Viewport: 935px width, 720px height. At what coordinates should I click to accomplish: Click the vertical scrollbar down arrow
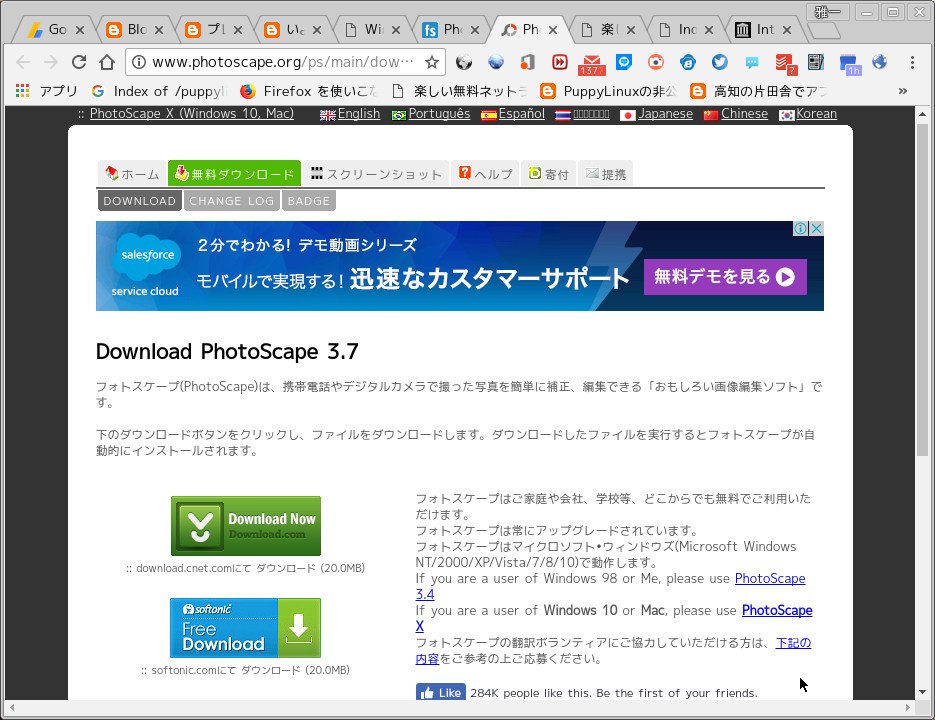tap(922, 692)
